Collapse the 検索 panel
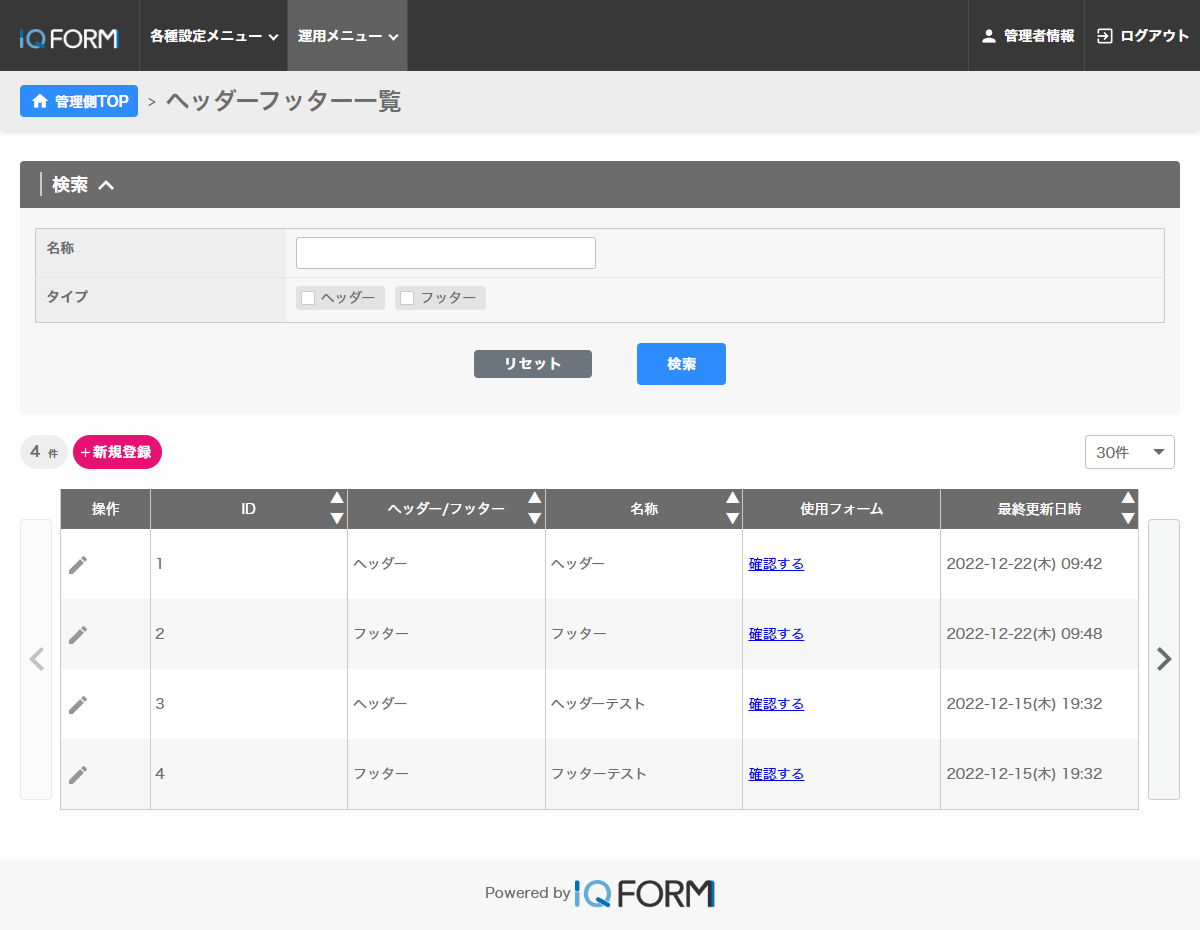Image resolution: width=1200 pixels, height=930 pixels. point(106,185)
